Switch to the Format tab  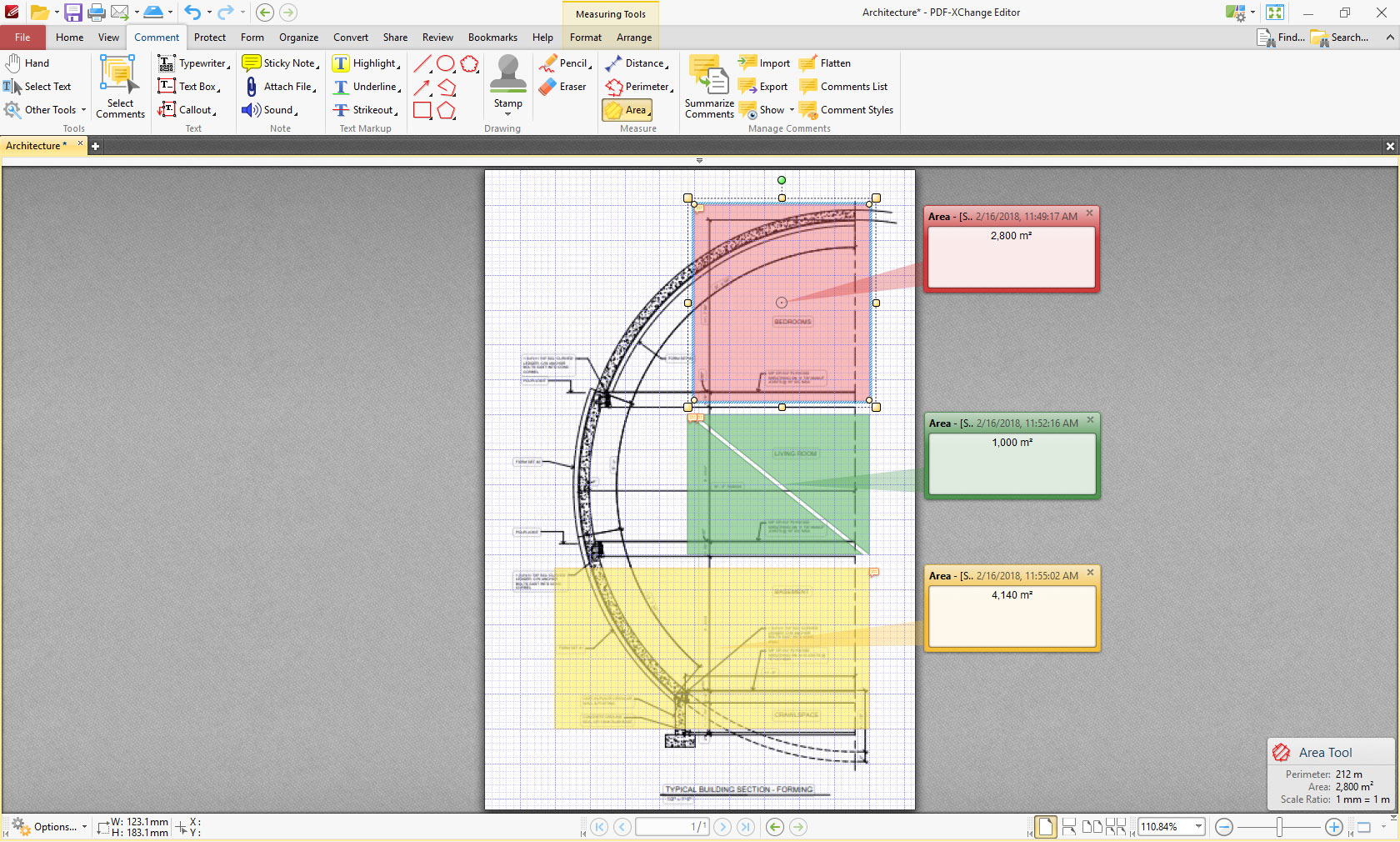[x=585, y=38]
